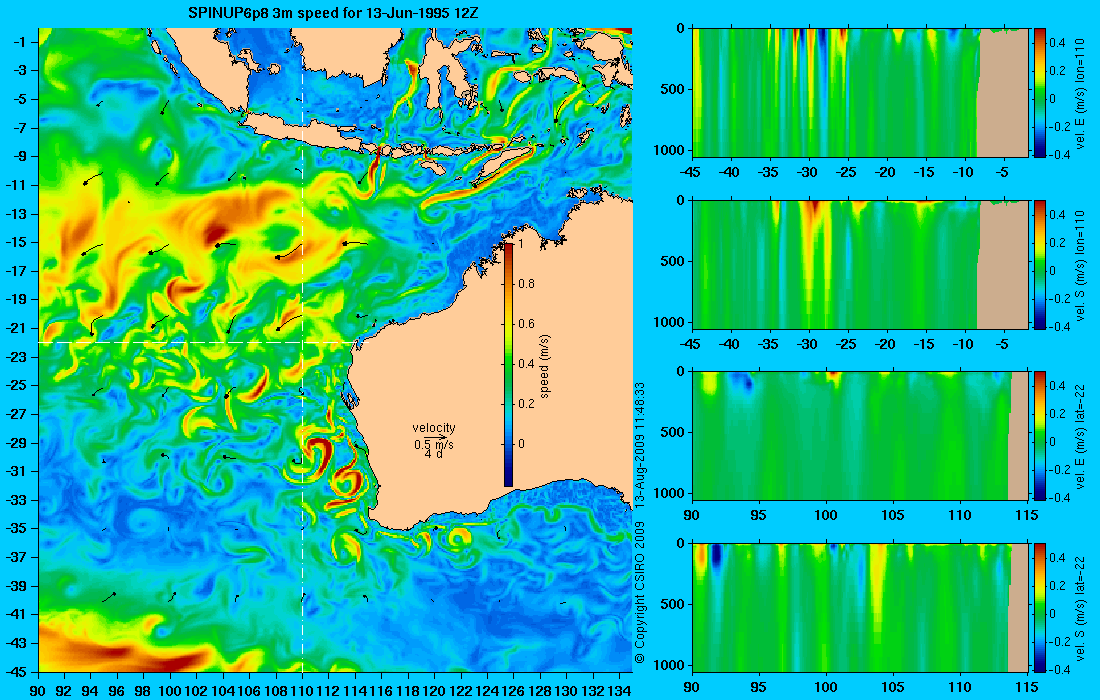
Task: Click the "-30" latitude tick under the vel. E lon=110 panel
Action: (809, 173)
